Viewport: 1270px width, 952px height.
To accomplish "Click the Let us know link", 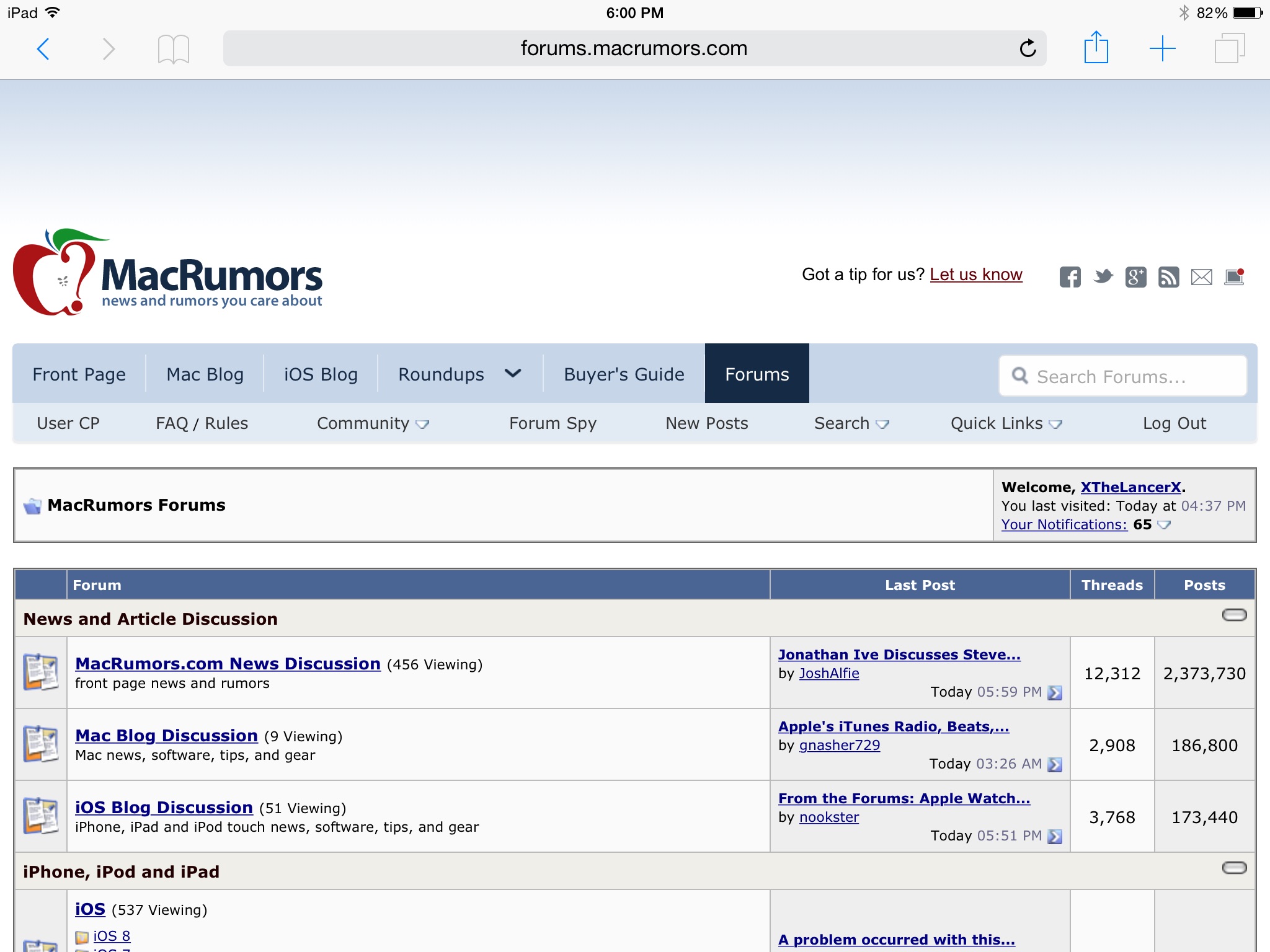I will pyautogui.click(x=975, y=275).
